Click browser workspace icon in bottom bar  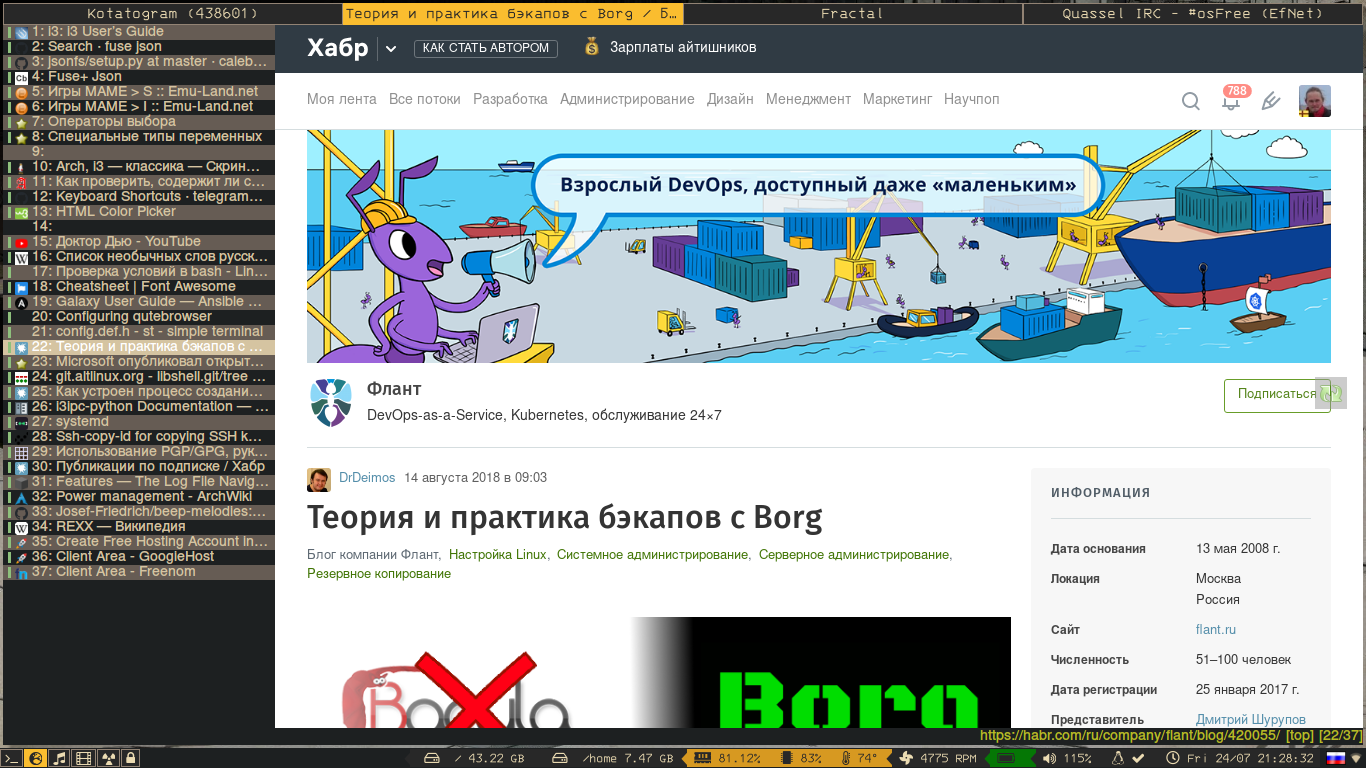[x=36, y=758]
